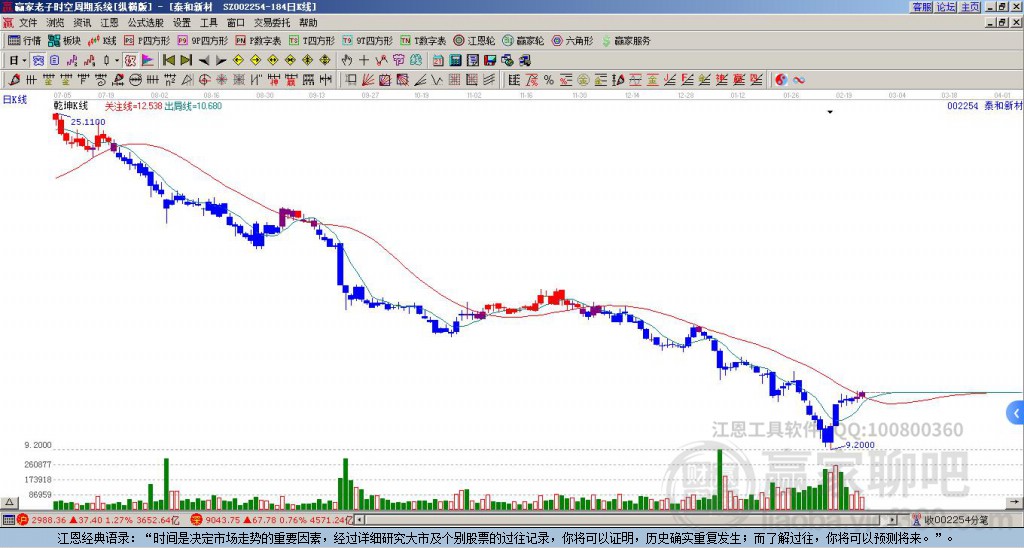1024x548 pixels.
Task: Click the black right-arrow move icon
Action: pyautogui.click(x=221, y=61)
